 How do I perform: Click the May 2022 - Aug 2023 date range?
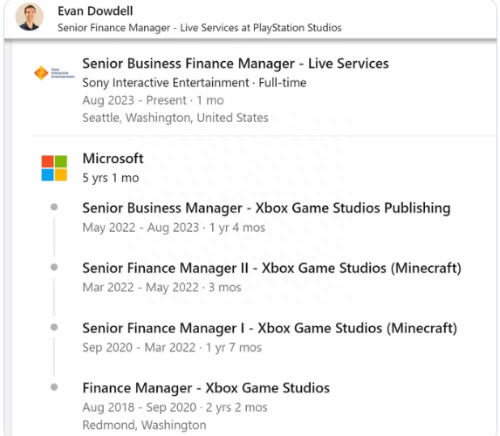[x=141, y=227]
